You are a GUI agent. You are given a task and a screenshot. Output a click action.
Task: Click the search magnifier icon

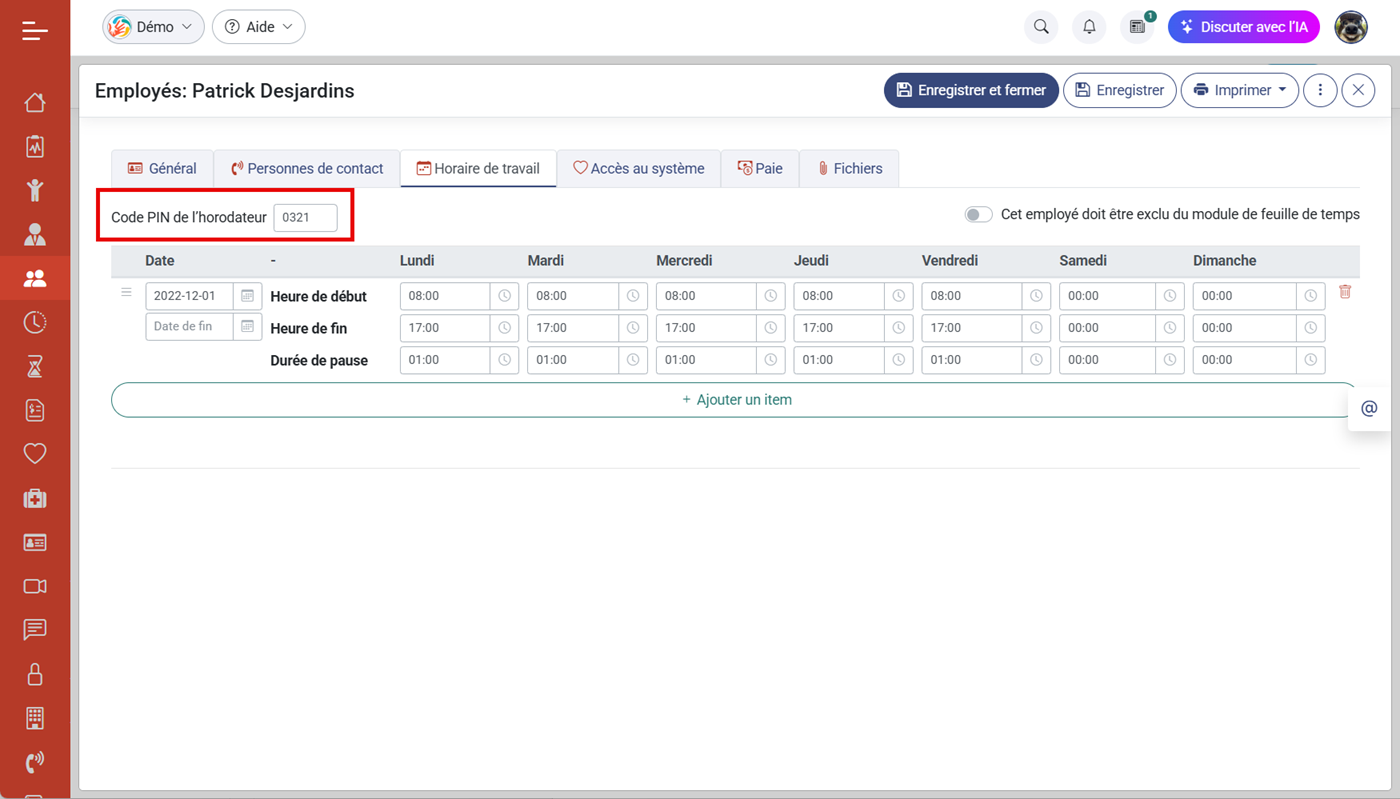point(1041,27)
